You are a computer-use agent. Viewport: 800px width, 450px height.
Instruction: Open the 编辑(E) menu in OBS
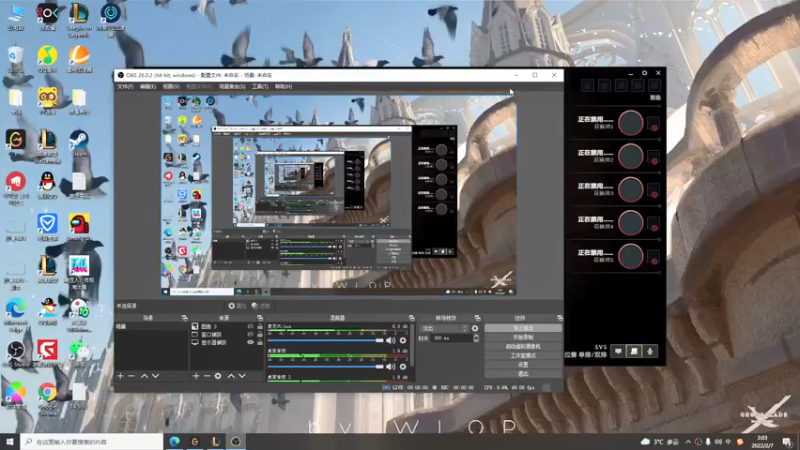(148, 87)
